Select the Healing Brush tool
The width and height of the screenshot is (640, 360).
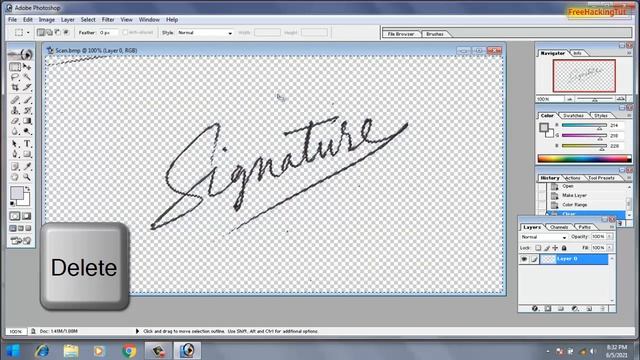(15, 100)
